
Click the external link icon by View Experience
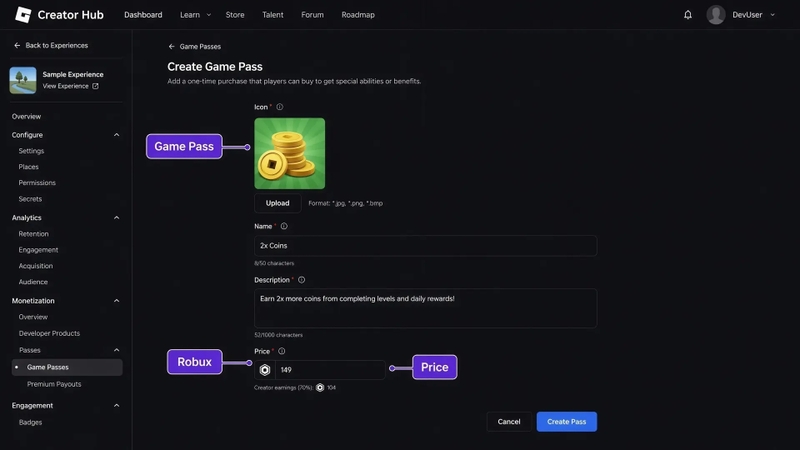coord(95,86)
